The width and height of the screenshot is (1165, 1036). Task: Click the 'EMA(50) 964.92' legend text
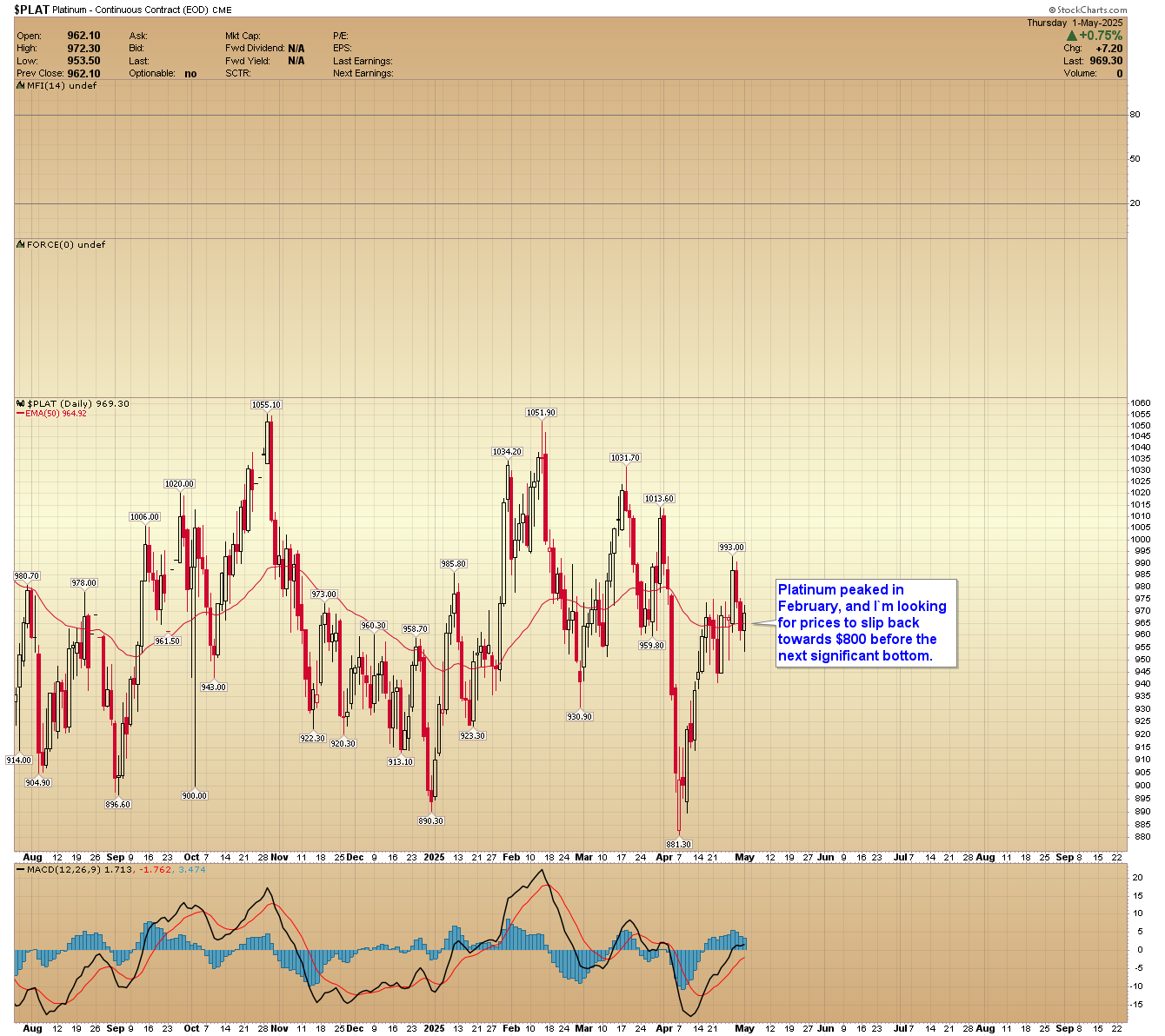[x=56, y=414]
